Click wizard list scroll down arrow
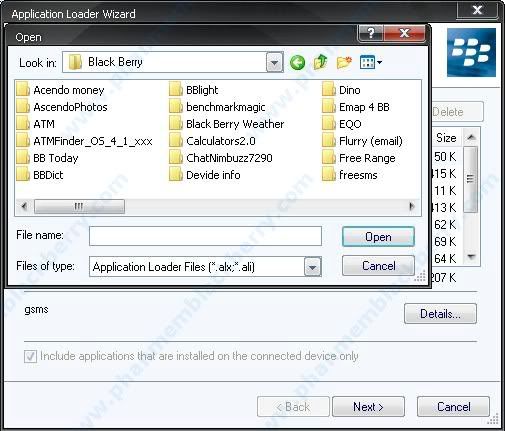This screenshot has height=431, width=505. 471,256
